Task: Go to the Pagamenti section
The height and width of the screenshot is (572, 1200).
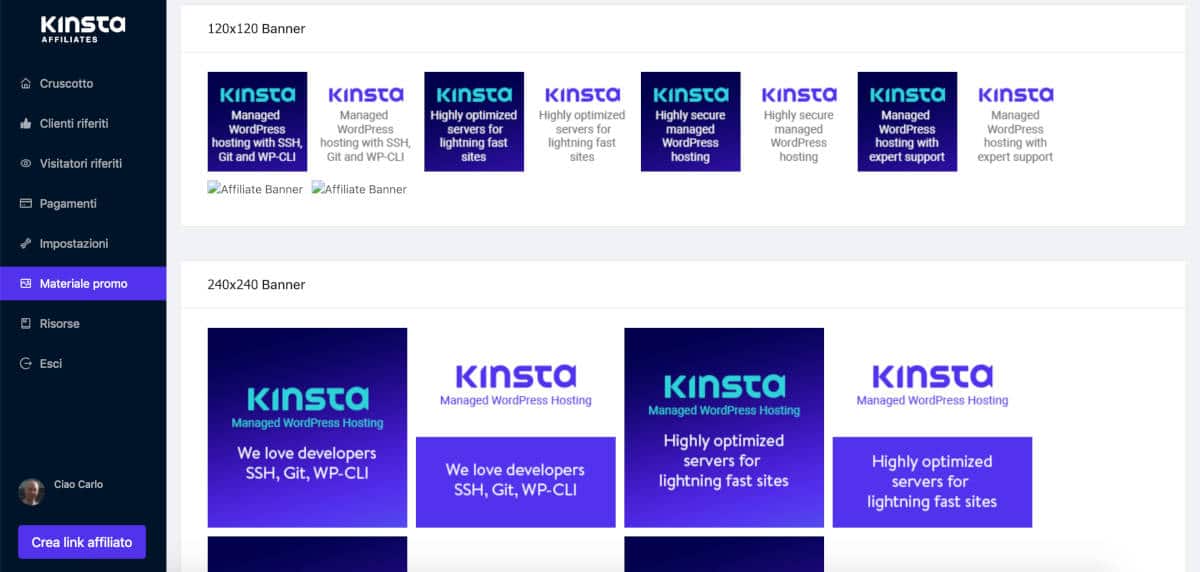Action: 68,204
